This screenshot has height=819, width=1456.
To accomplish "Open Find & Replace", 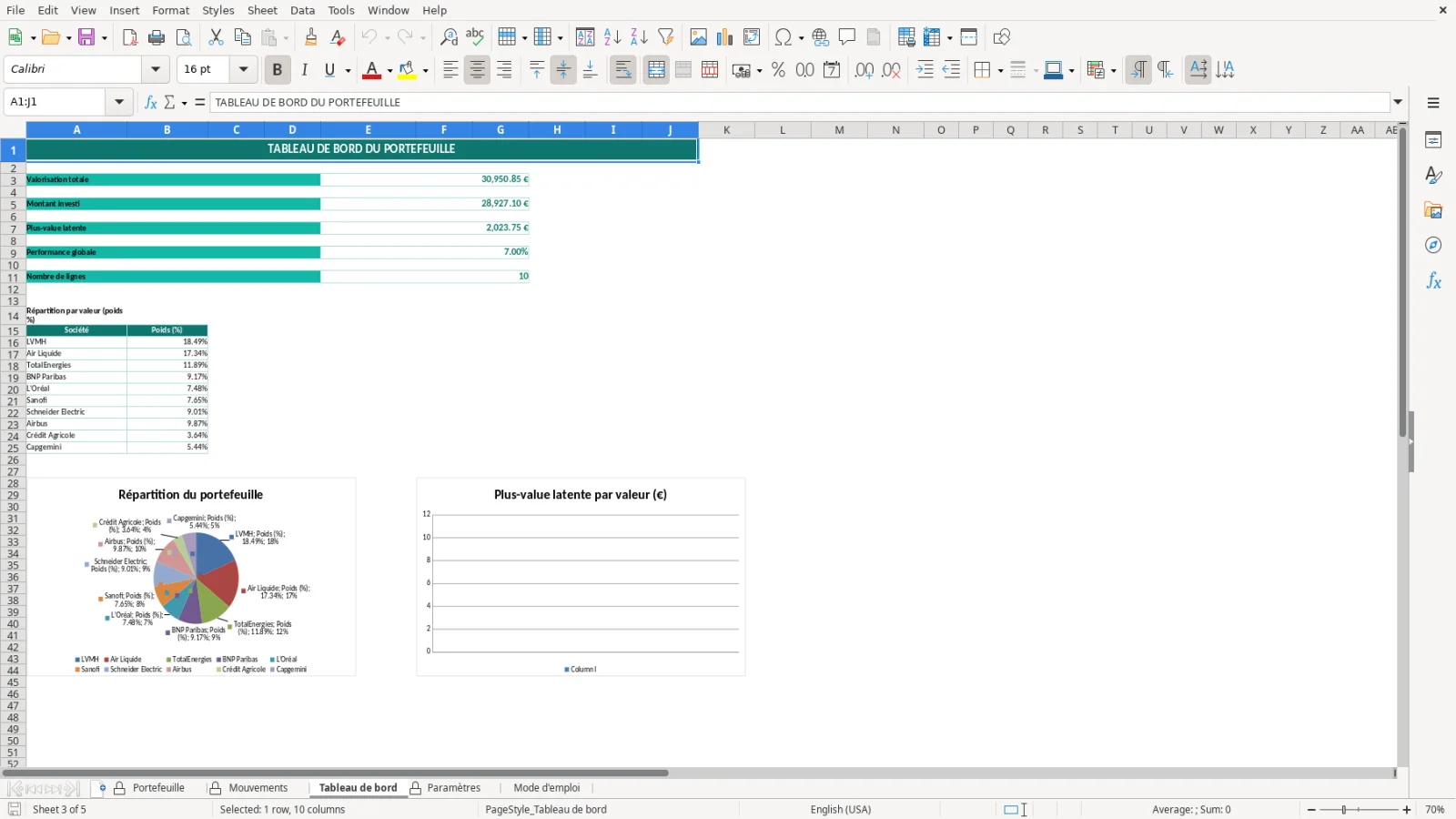I will tap(449, 37).
